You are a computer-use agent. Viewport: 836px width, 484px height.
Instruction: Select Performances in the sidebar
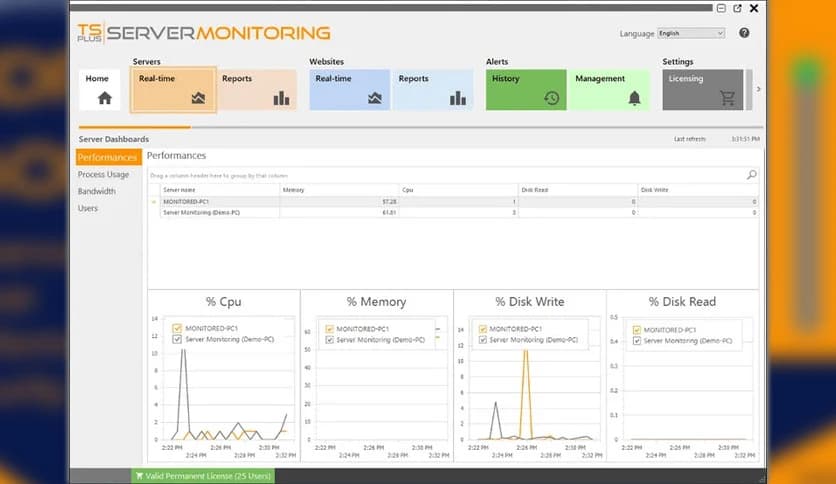[x=108, y=157]
